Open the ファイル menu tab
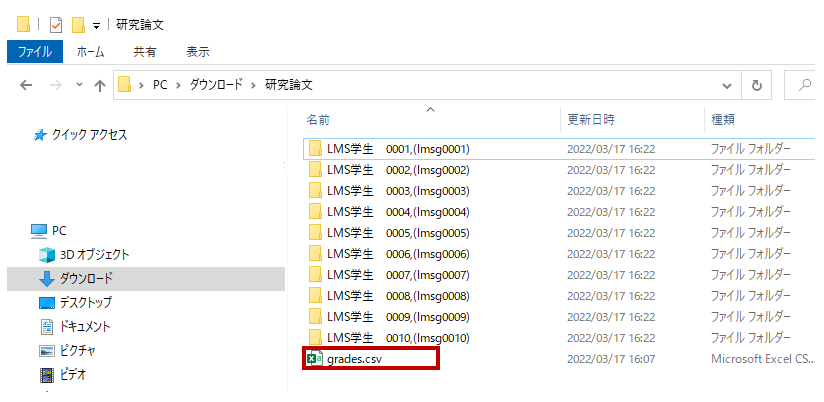This screenshot has width=824, height=402. click(35, 52)
